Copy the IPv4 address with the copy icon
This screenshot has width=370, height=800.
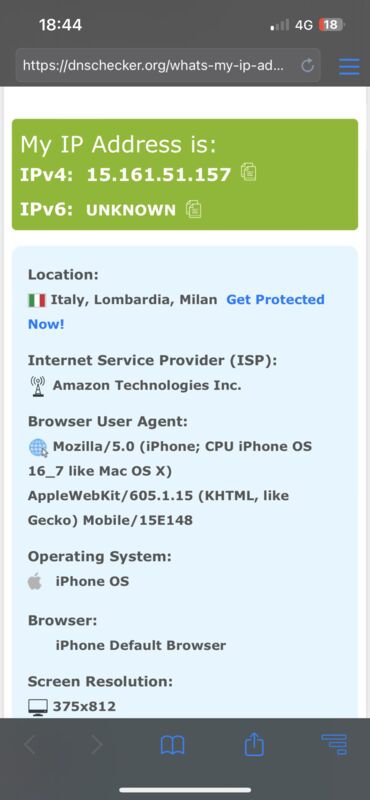click(x=249, y=172)
